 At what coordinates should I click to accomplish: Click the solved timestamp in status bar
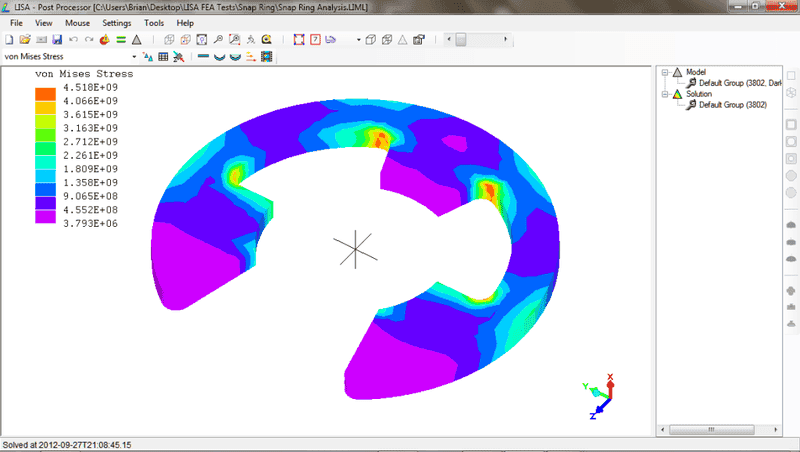pos(67,445)
